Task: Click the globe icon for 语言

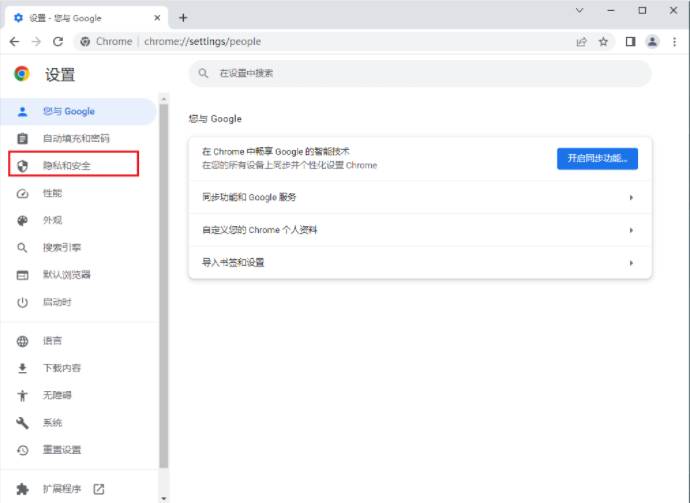Action: tap(22, 341)
